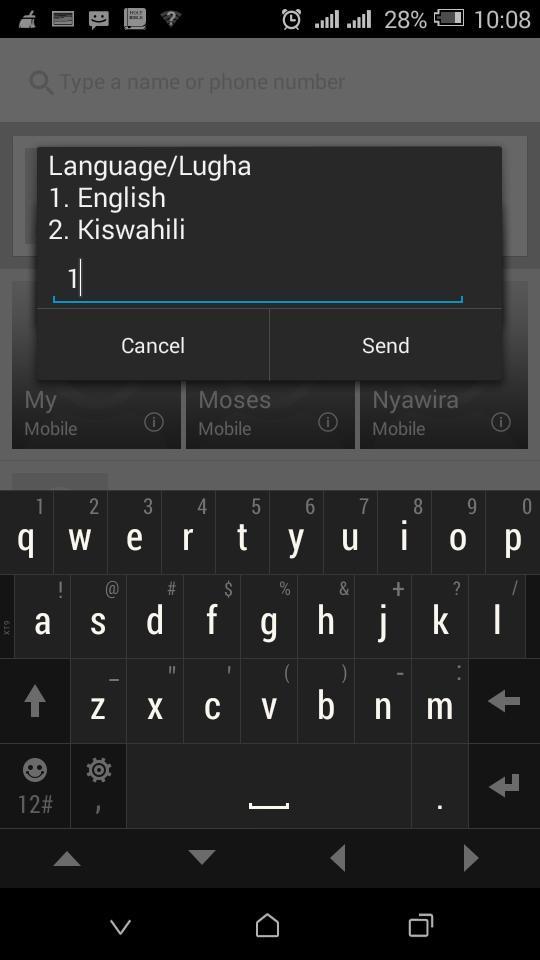
Task: Open recent apps from nav bar
Action: coord(421,926)
